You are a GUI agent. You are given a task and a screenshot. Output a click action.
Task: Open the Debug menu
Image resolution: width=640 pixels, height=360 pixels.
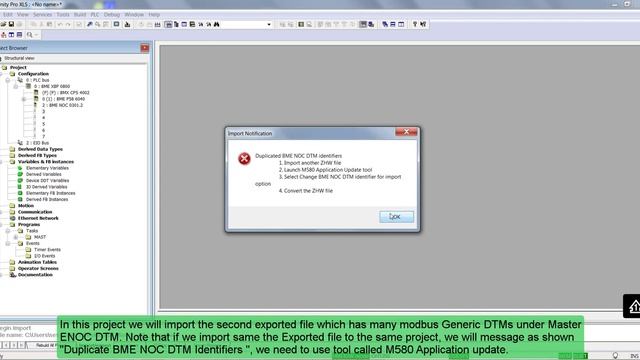[x=111, y=14]
